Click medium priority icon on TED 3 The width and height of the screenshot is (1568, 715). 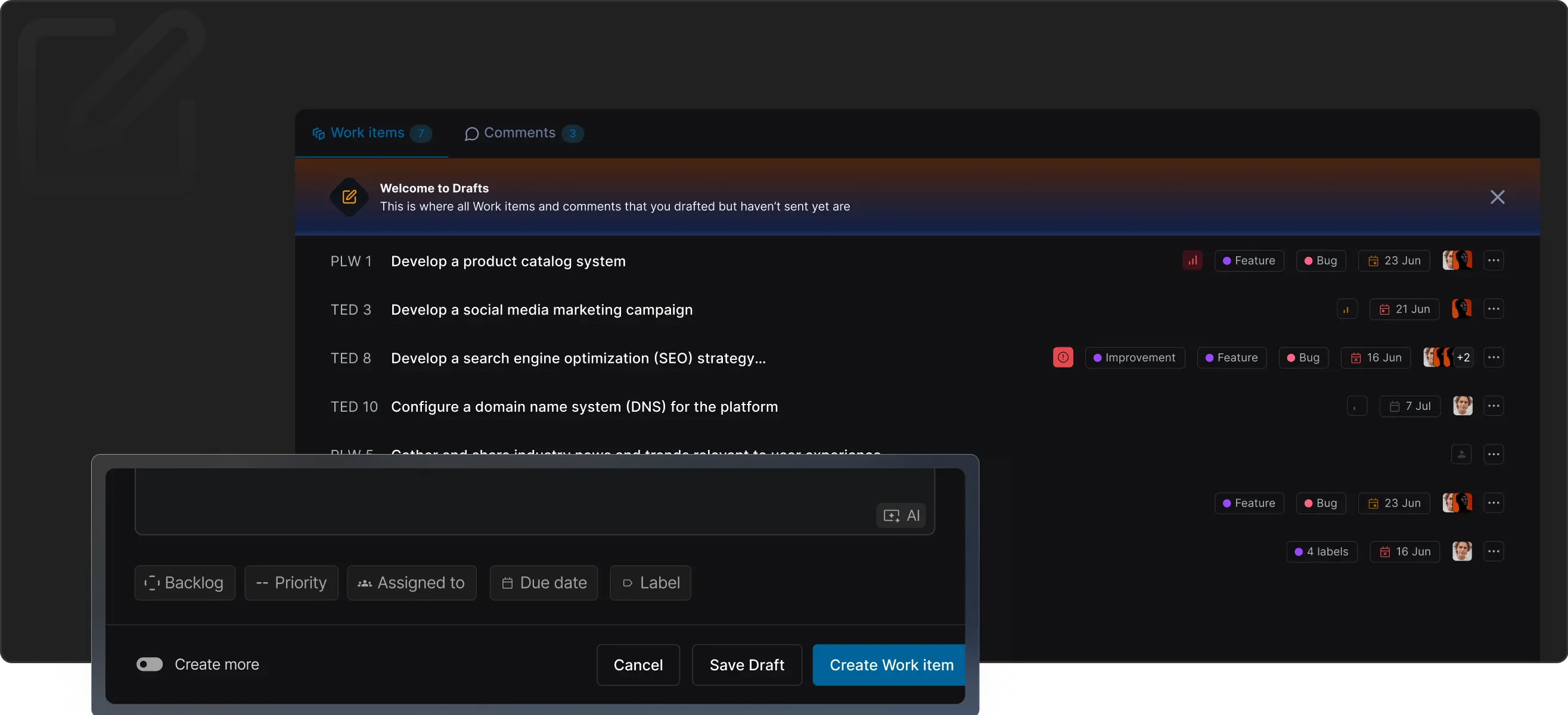pyautogui.click(x=1346, y=309)
